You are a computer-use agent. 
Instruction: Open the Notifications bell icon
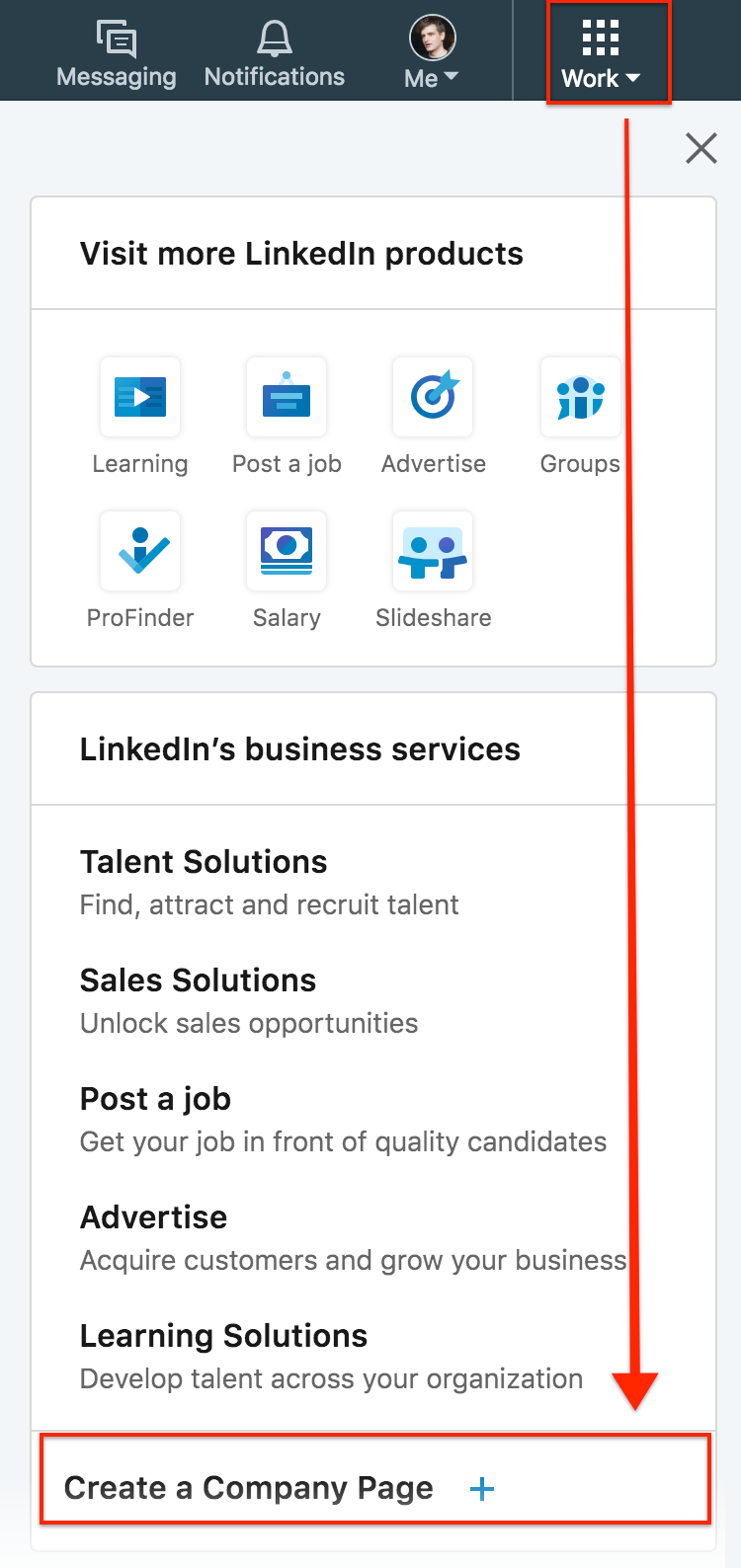point(274,36)
